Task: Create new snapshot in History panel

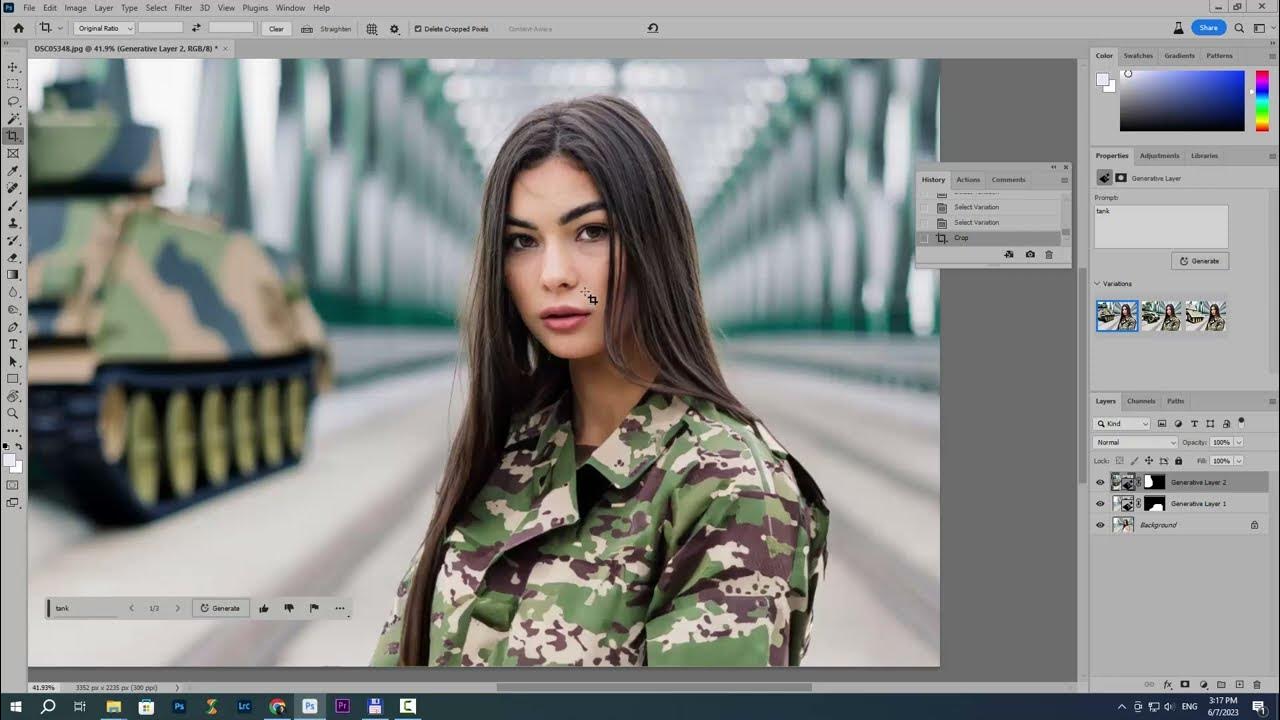Action: [1030, 255]
